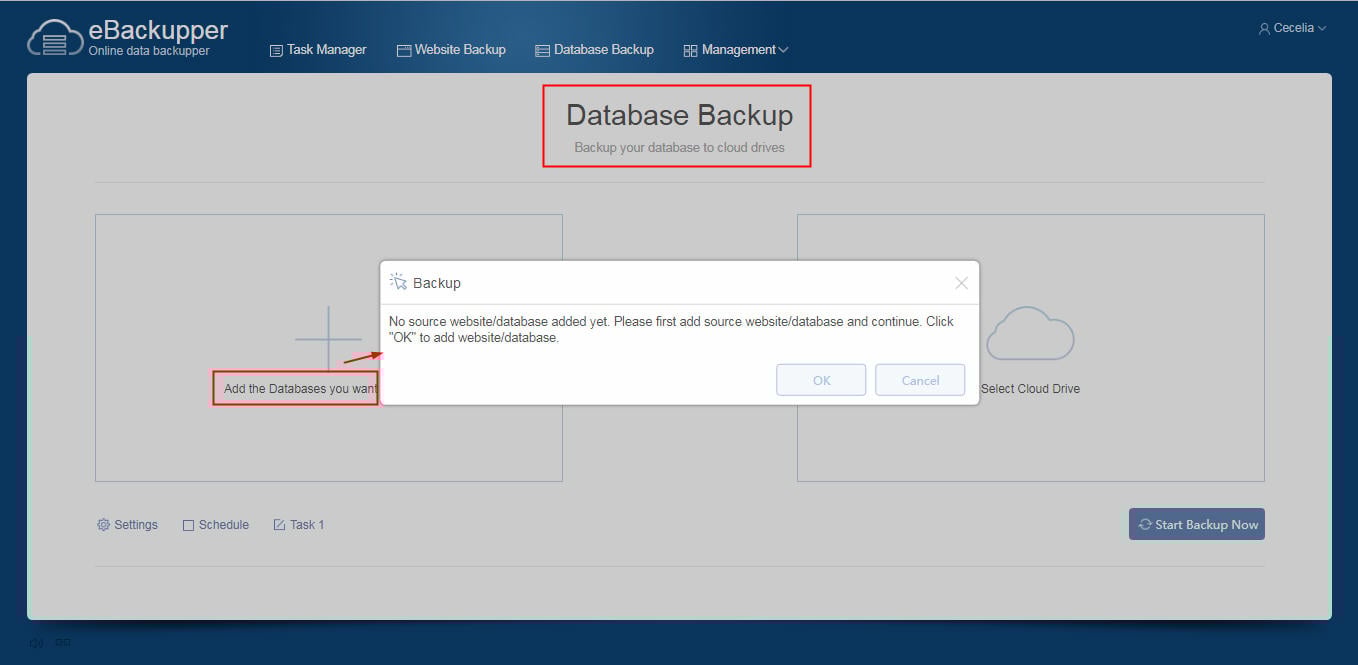Click the plus icon to add databases
Viewport: 1358px width, 665px height.
click(x=328, y=340)
